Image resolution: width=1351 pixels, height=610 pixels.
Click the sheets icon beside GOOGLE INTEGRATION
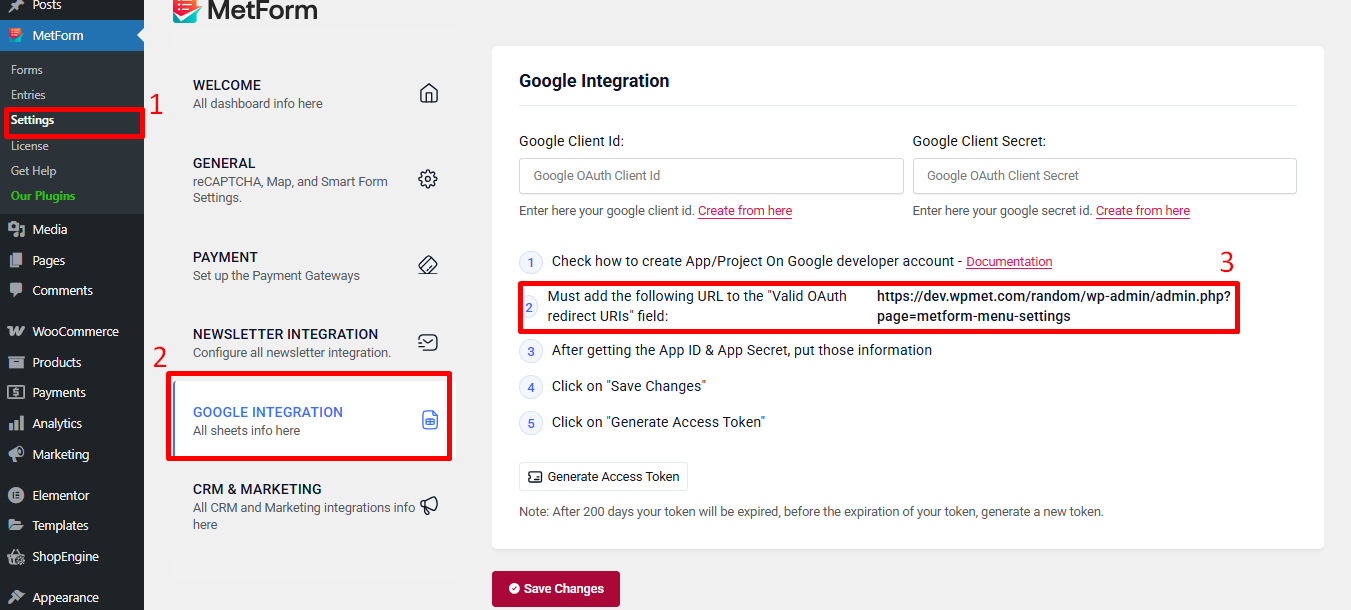pyautogui.click(x=429, y=420)
